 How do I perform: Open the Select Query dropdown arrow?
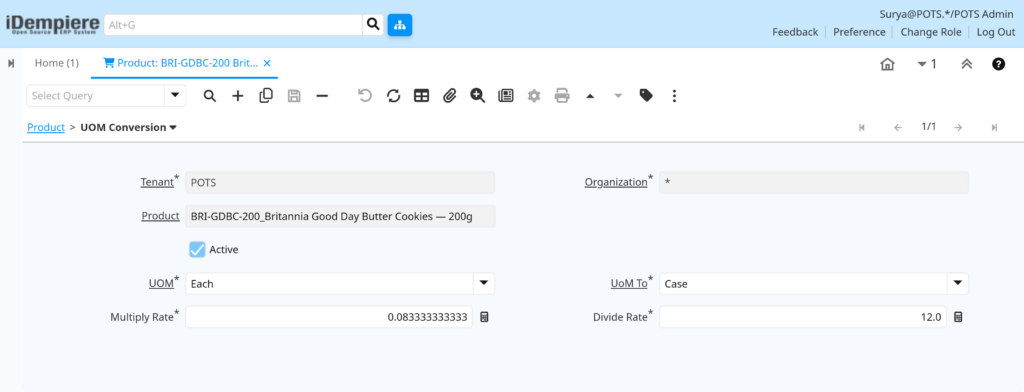click(x=175, y=96)
